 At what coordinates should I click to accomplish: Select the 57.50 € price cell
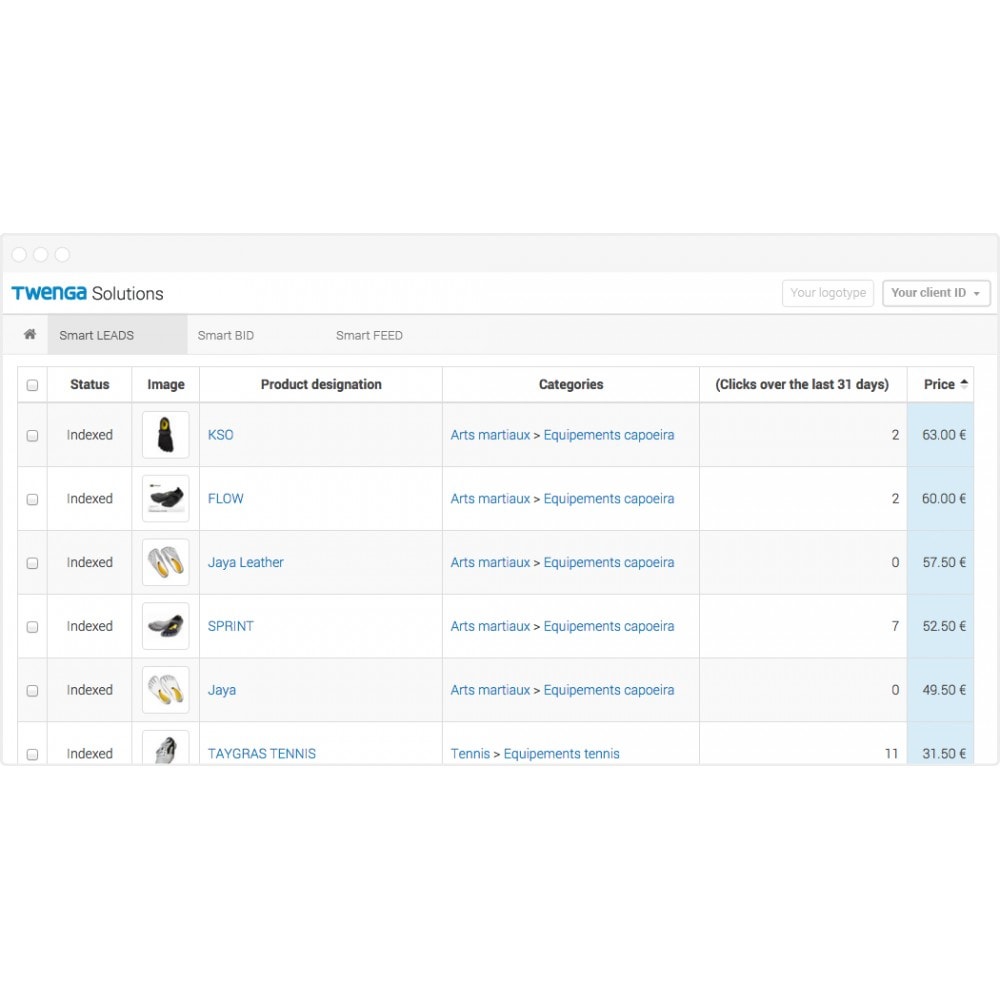click(941, 562)
